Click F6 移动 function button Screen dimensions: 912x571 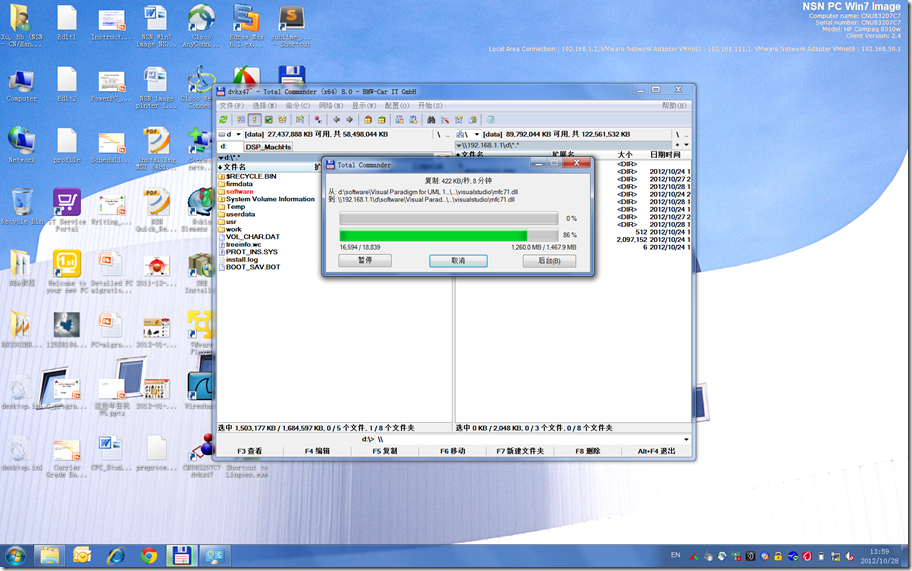point(453,451)
